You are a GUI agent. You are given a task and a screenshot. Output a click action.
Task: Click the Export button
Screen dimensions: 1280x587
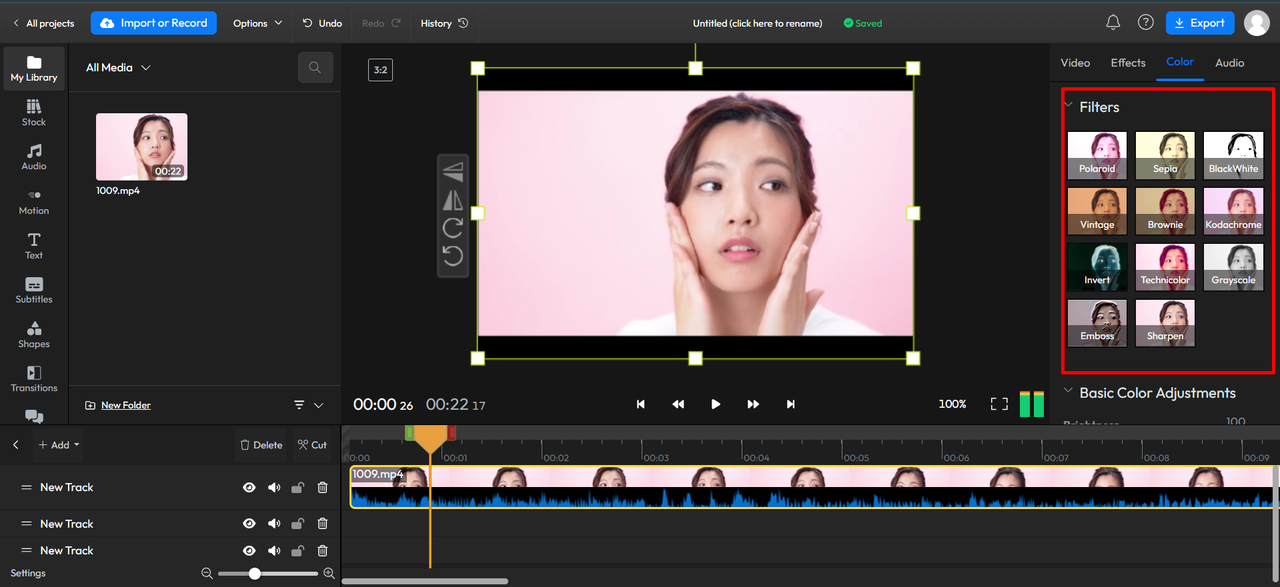1199,23
